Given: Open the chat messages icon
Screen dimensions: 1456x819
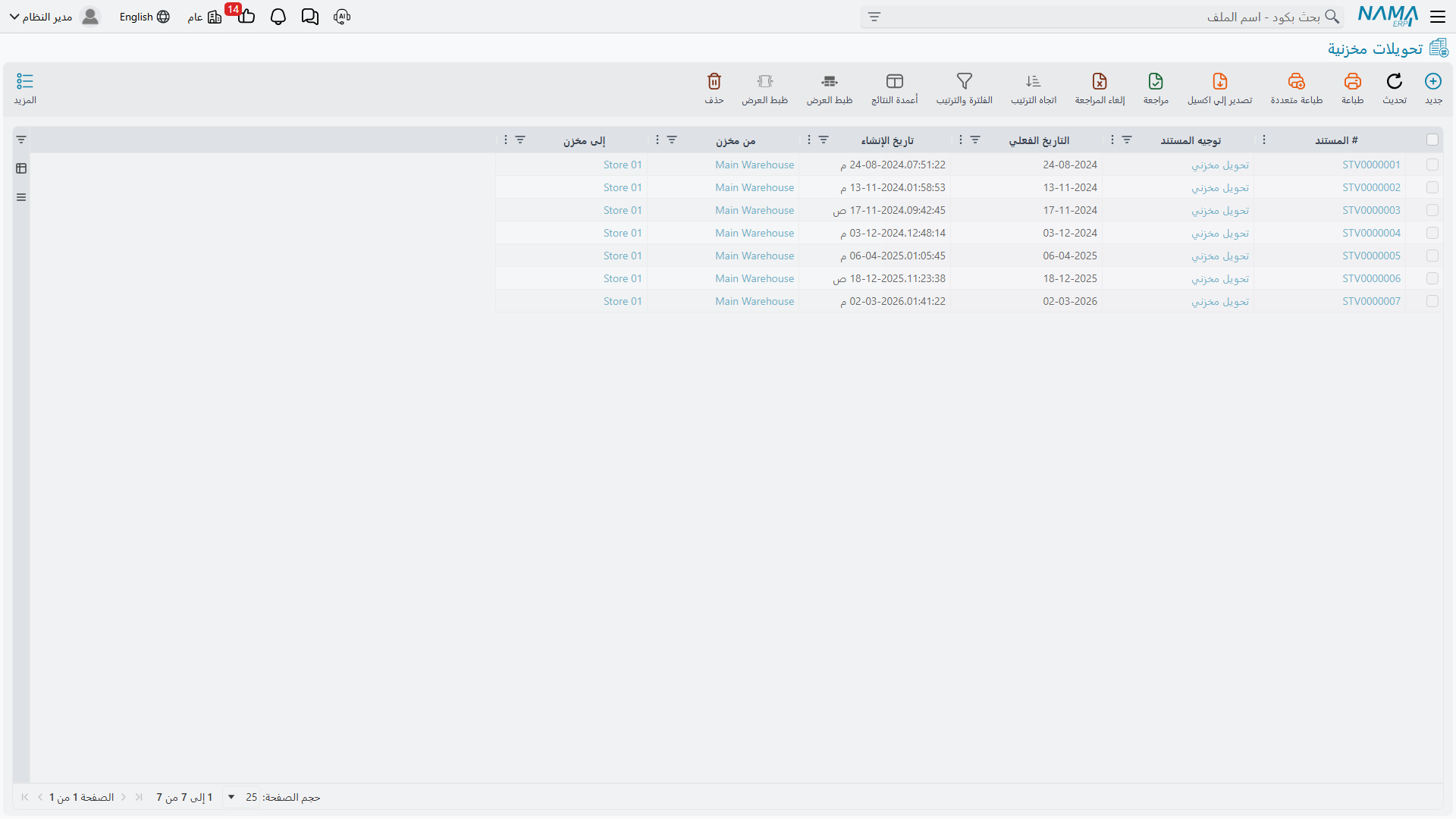Looking at the screenshot, I should point(309,17).
